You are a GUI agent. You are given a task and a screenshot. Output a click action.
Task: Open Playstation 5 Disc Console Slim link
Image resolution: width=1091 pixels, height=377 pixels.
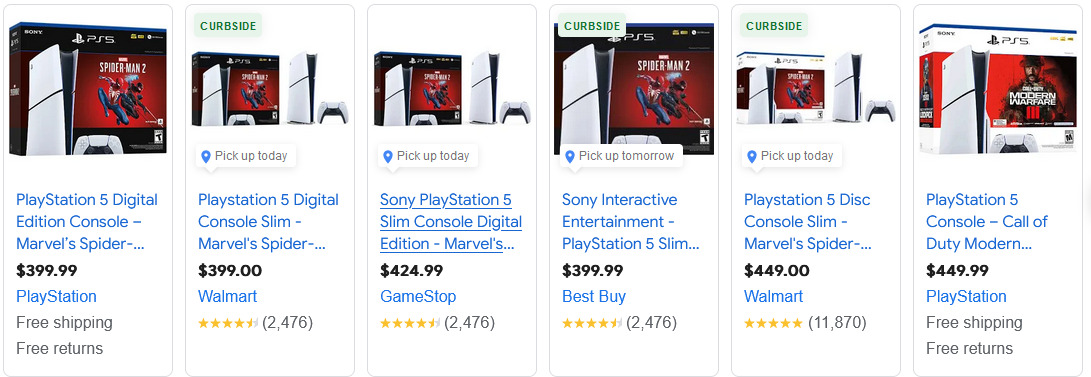[809, 222]
